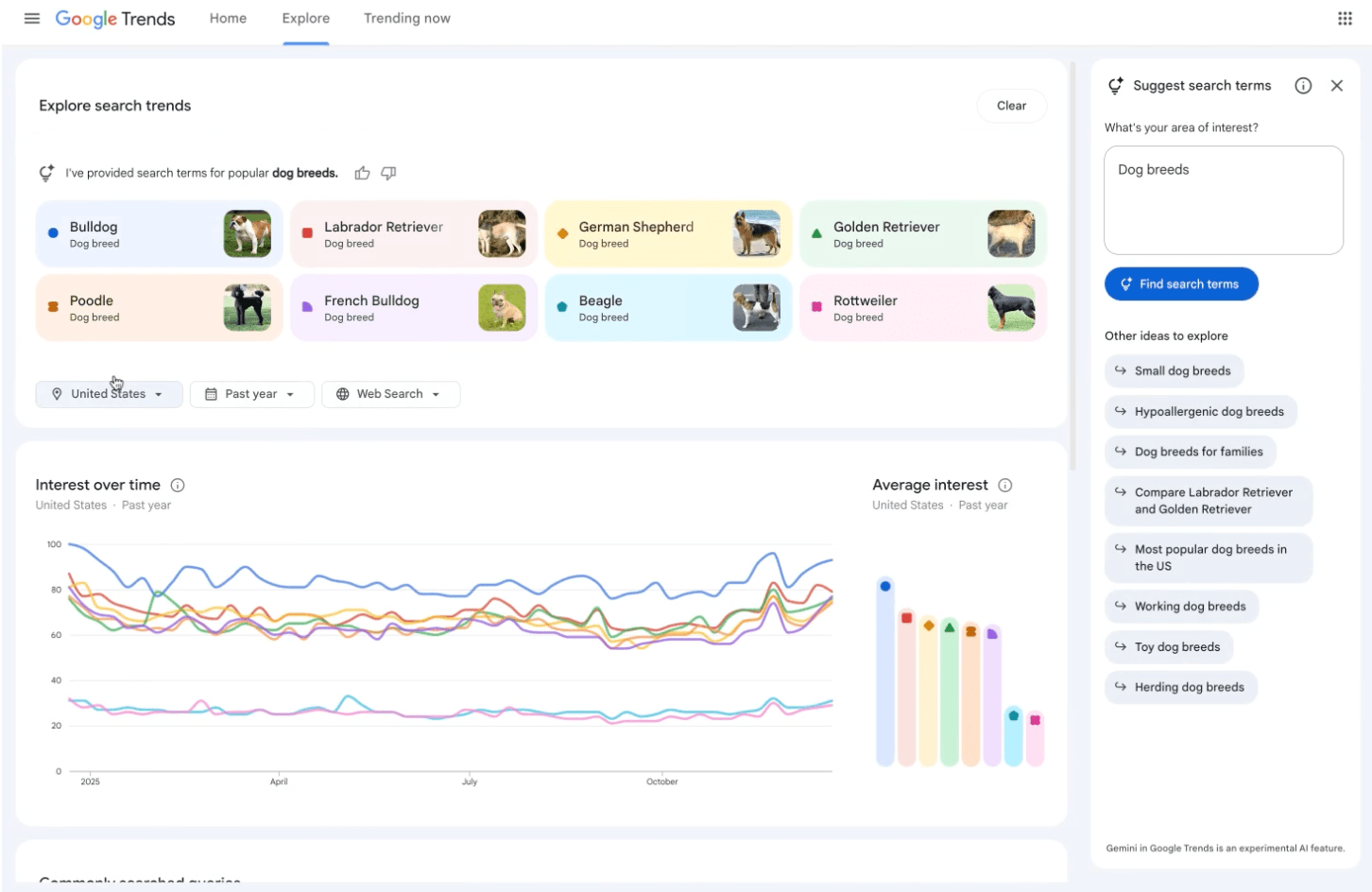
Task: Open the Past year time range dropdown
Action: [x=251, y=394]
